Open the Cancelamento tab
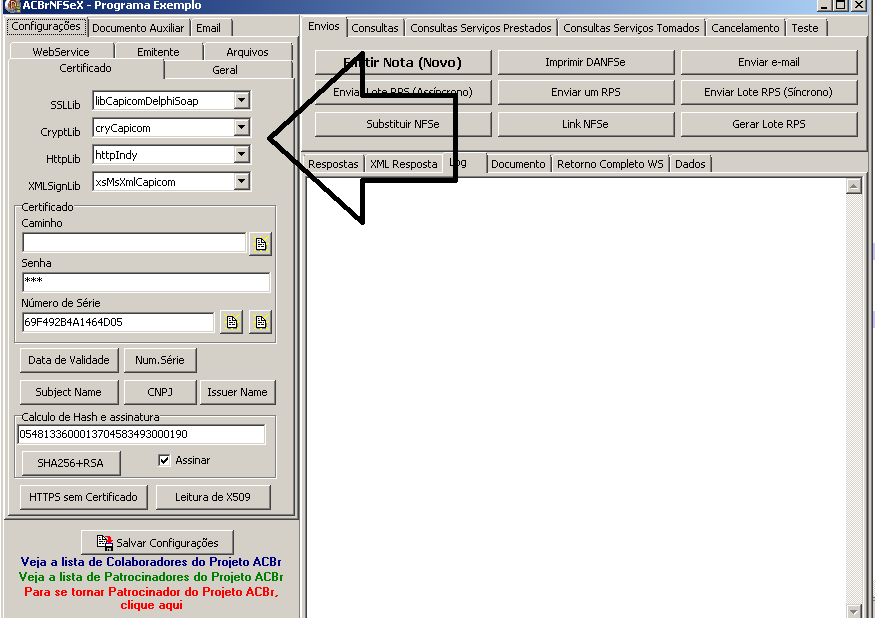 (745, 28)
